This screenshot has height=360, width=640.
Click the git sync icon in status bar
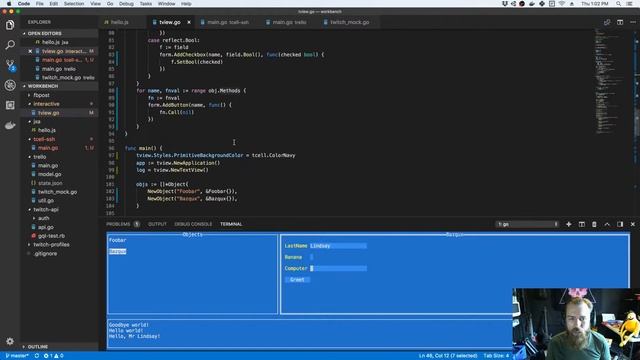[37, 356]
